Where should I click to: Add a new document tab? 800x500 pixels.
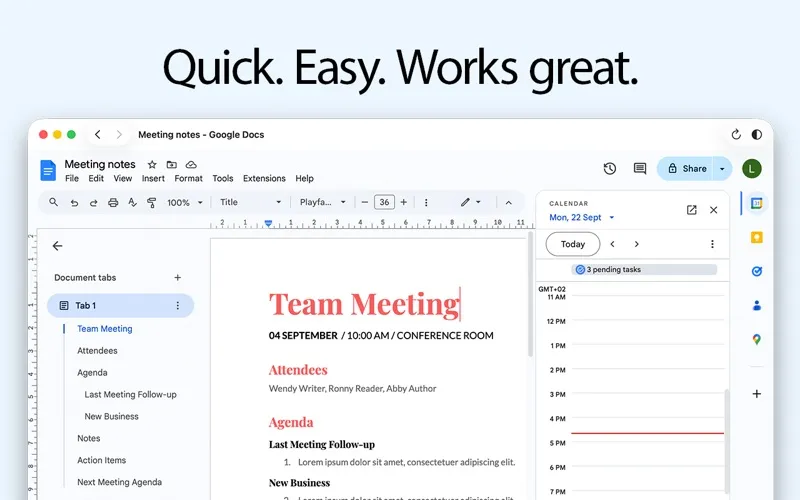pyautogui.click(x=178, y=278)
